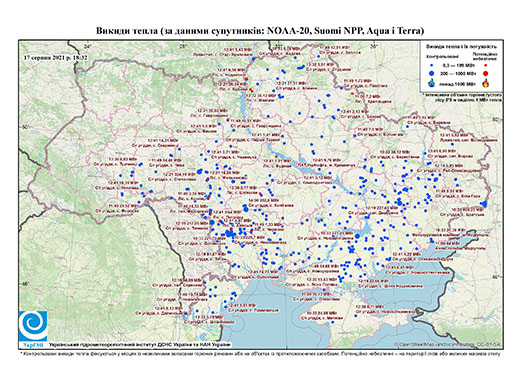Click the УкрГМІ text under the logo
The width and height of the screenshot is (520, 368).
point(33,345)
